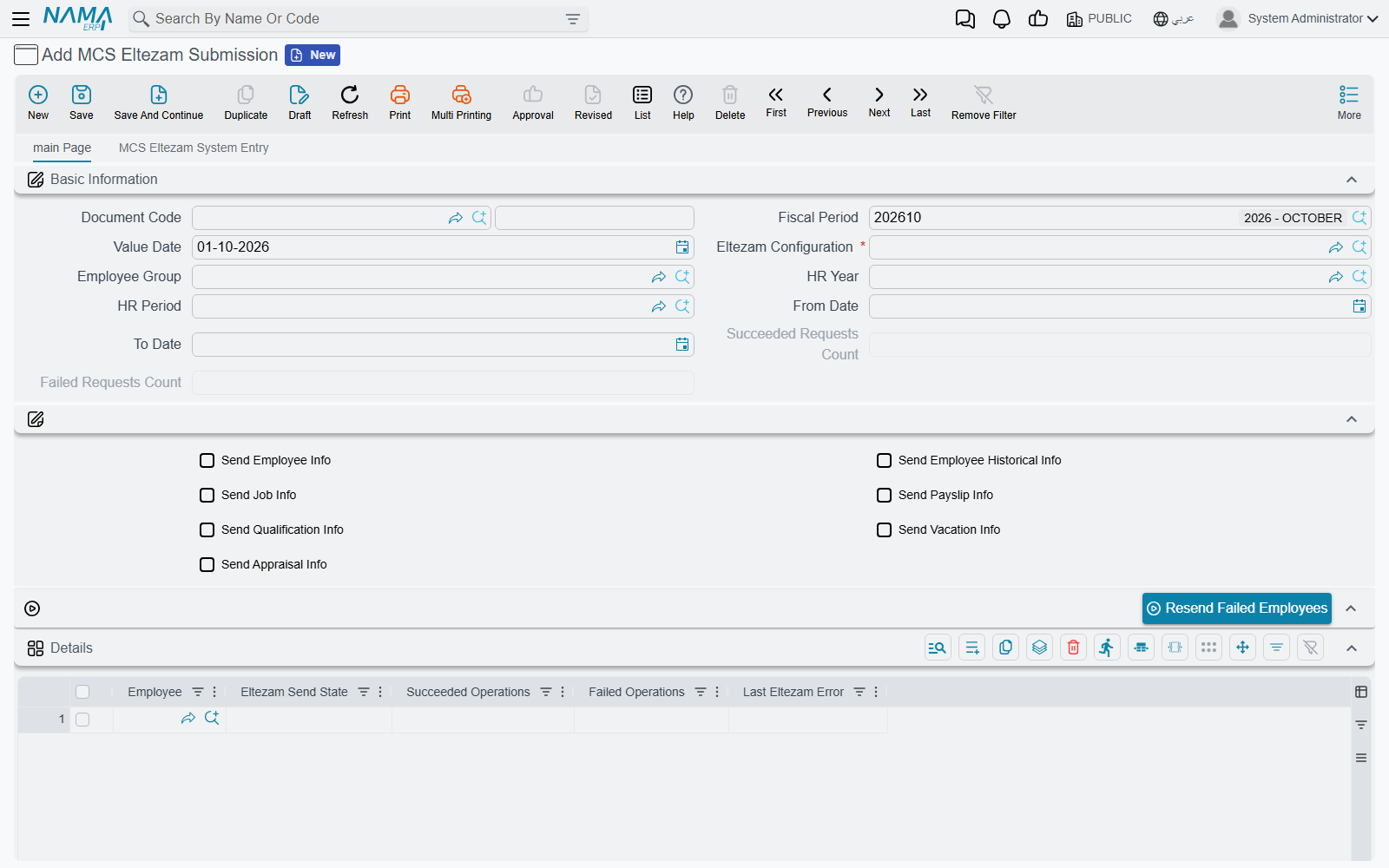This screenshot has height=868, width=1389.
Task: Collapse the Details section chevron
Action: point(1352,648)
